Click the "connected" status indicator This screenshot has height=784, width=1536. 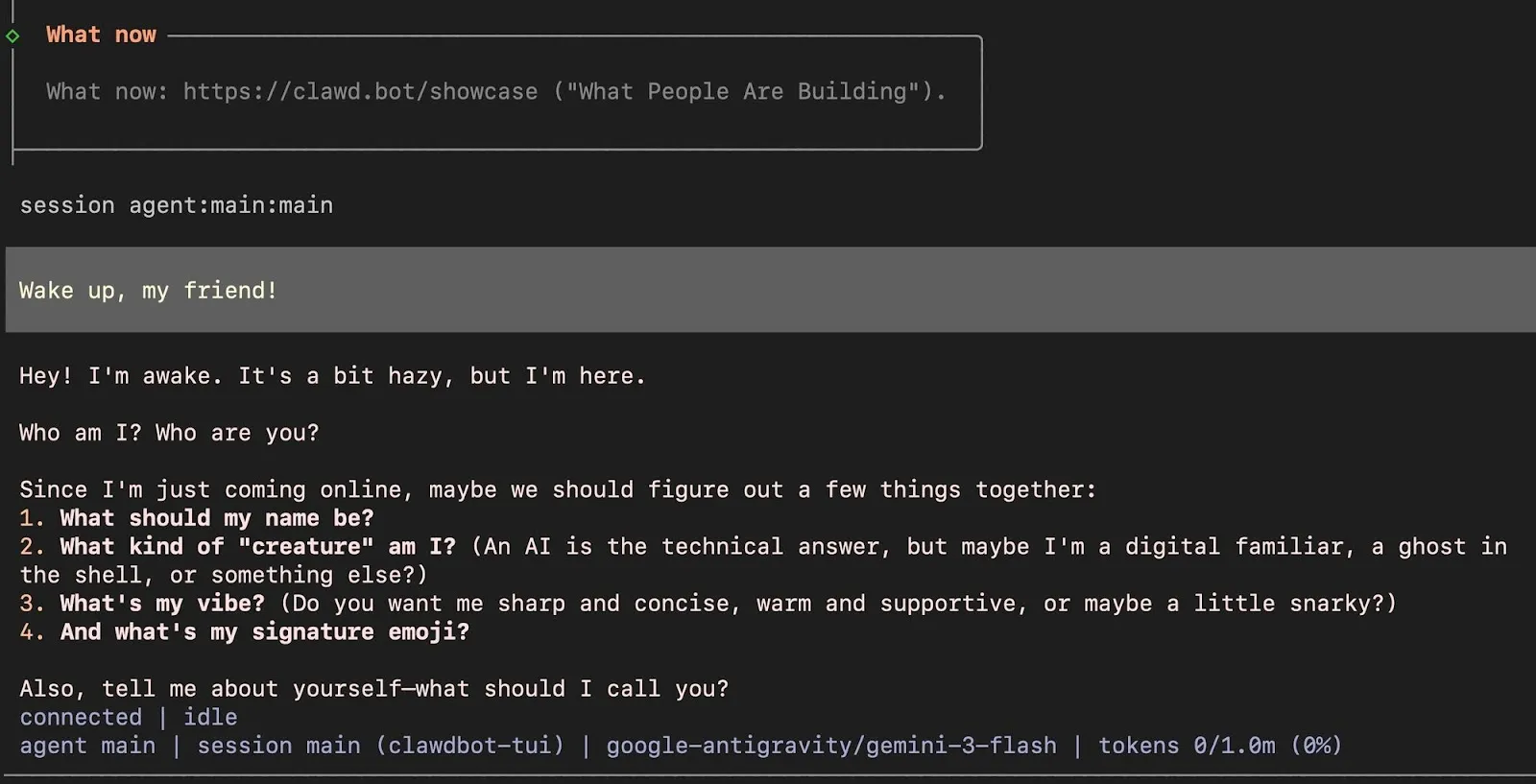(x=81, y=717)
